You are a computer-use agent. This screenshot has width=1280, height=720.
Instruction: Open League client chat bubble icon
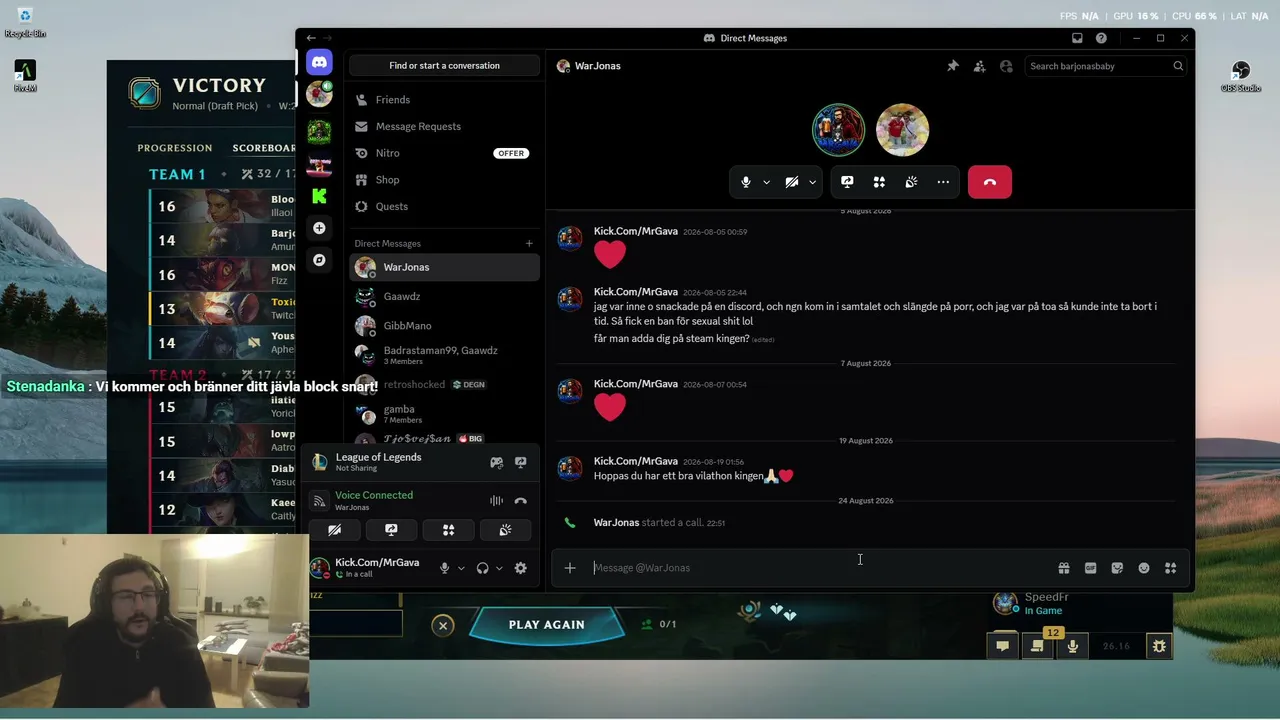1002,646
